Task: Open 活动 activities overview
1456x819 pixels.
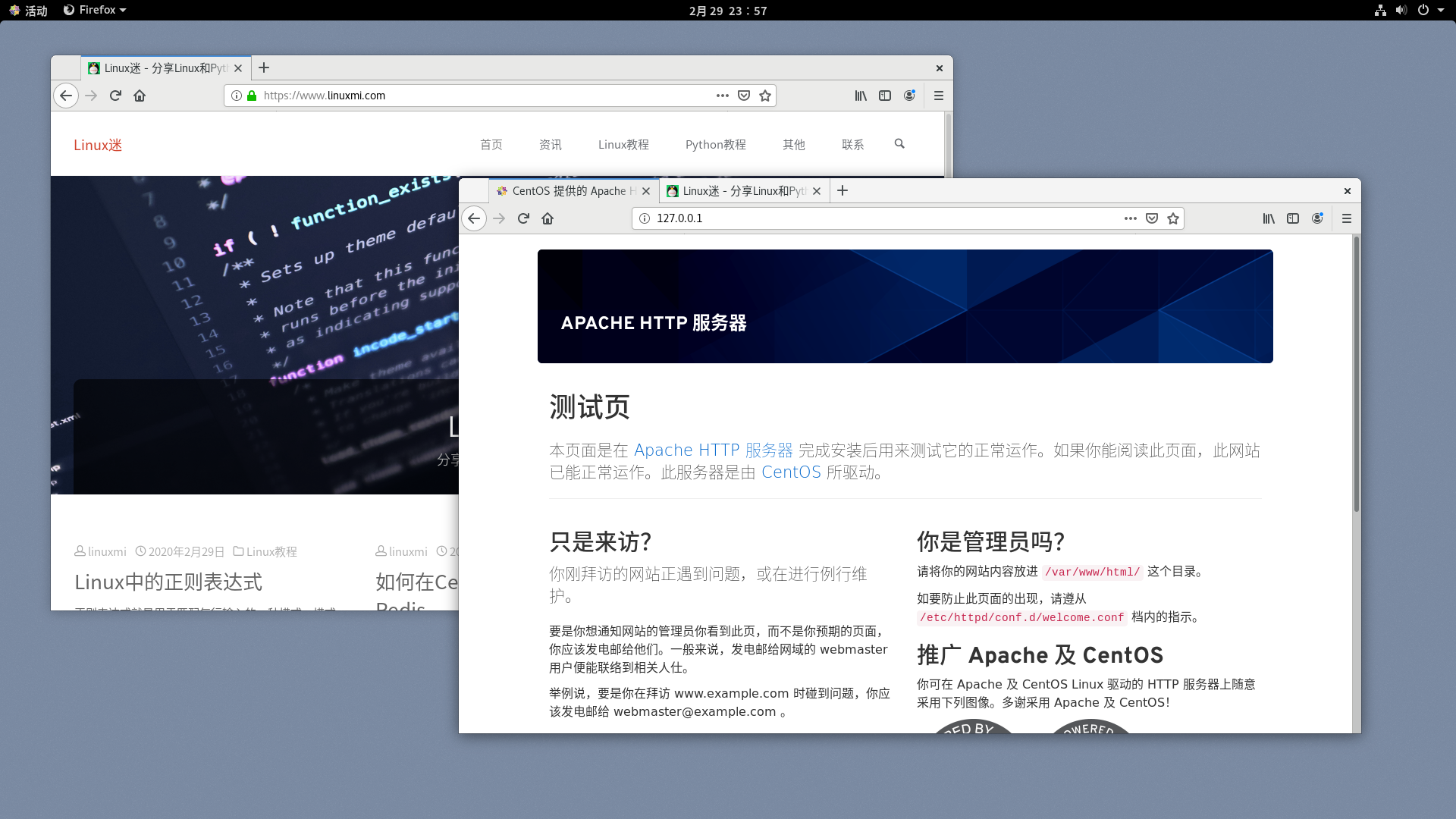Action: [x=29, y=11]
